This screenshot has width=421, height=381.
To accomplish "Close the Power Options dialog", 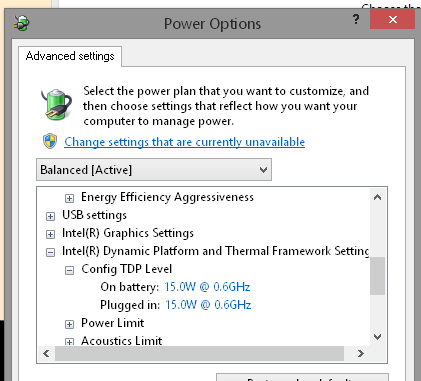I will click(392, 19).
